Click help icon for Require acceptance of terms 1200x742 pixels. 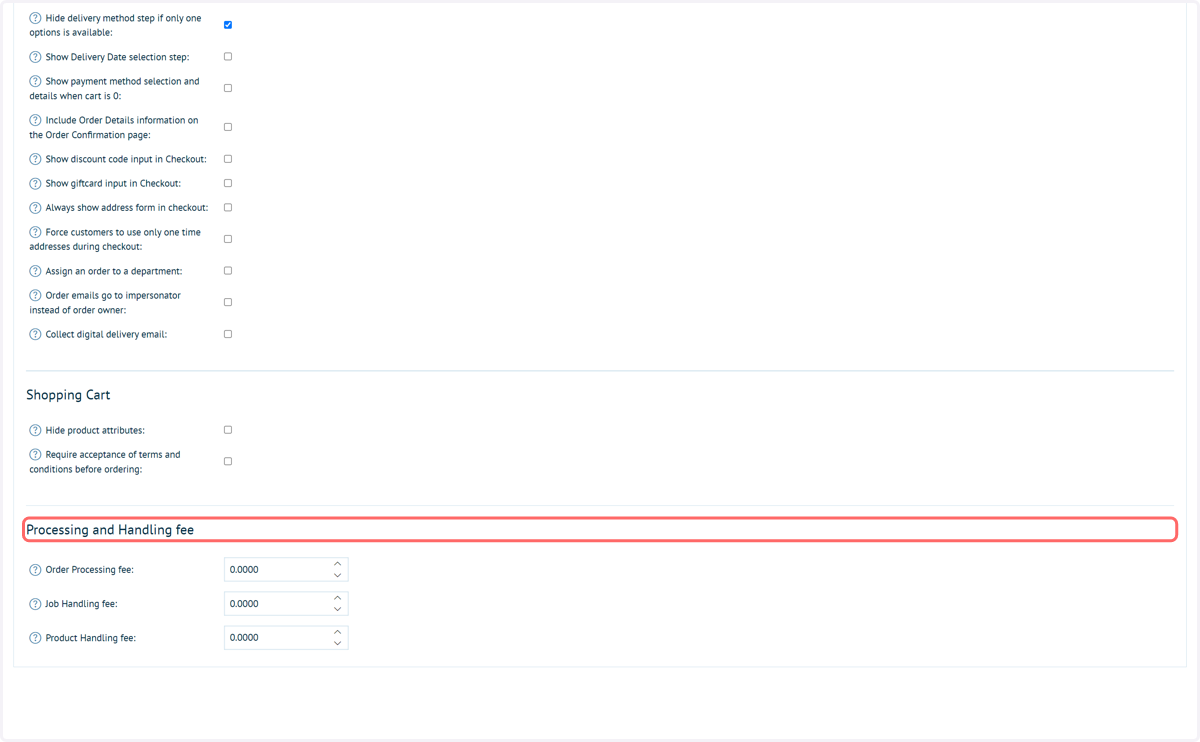[35, 454]
